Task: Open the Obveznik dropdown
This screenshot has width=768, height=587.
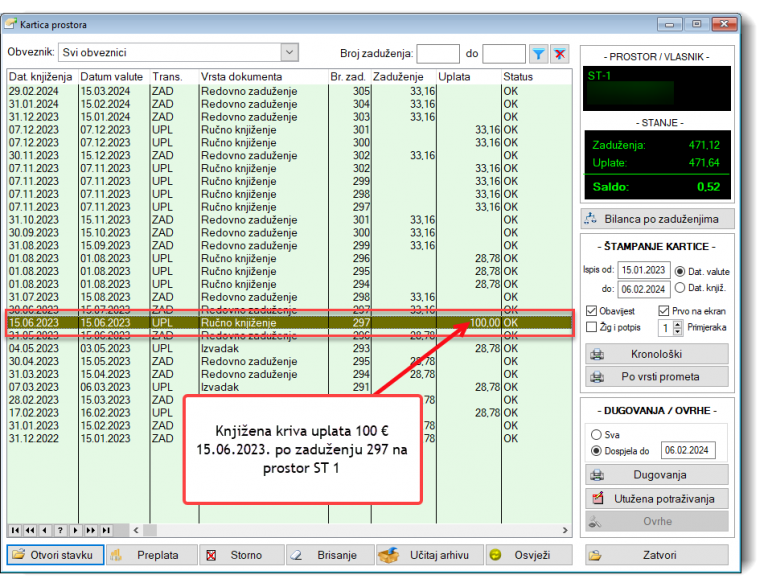Action: [289, 52]
